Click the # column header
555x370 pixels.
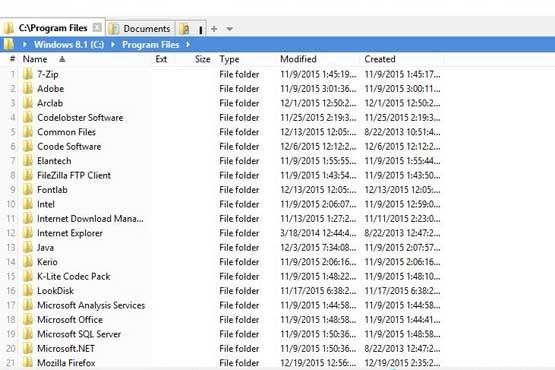pyautogui.click(x=12, y=59)
